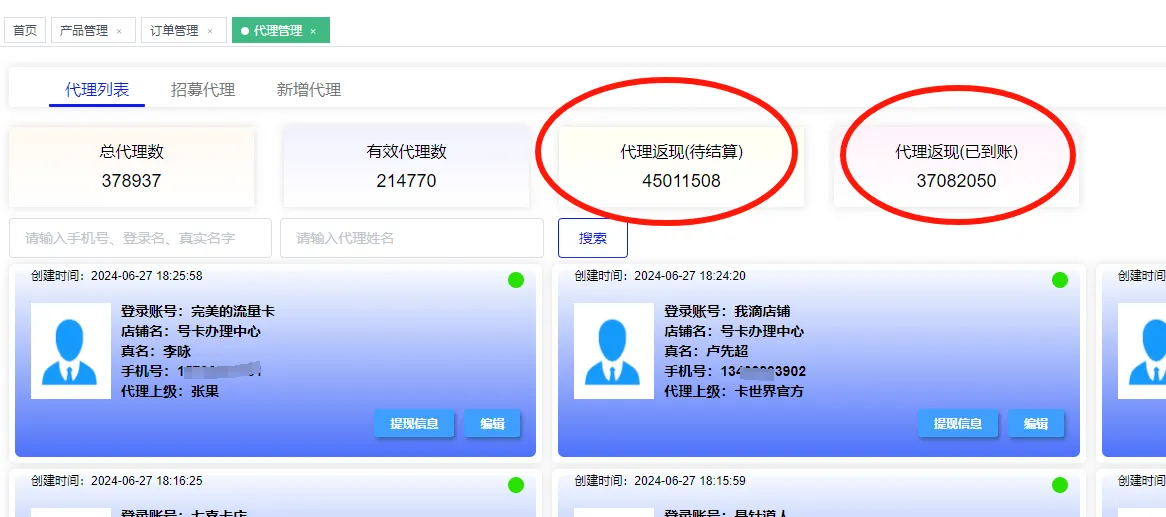Close the 产品管理 tab
Screen dimensions: 1166x517
[119, 31]
